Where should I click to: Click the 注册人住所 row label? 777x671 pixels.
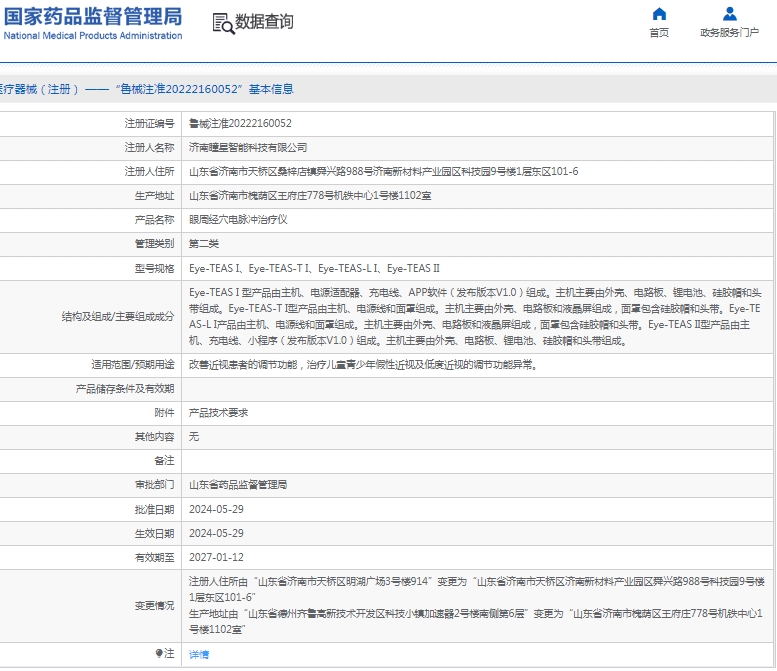[x=149, y=171]
